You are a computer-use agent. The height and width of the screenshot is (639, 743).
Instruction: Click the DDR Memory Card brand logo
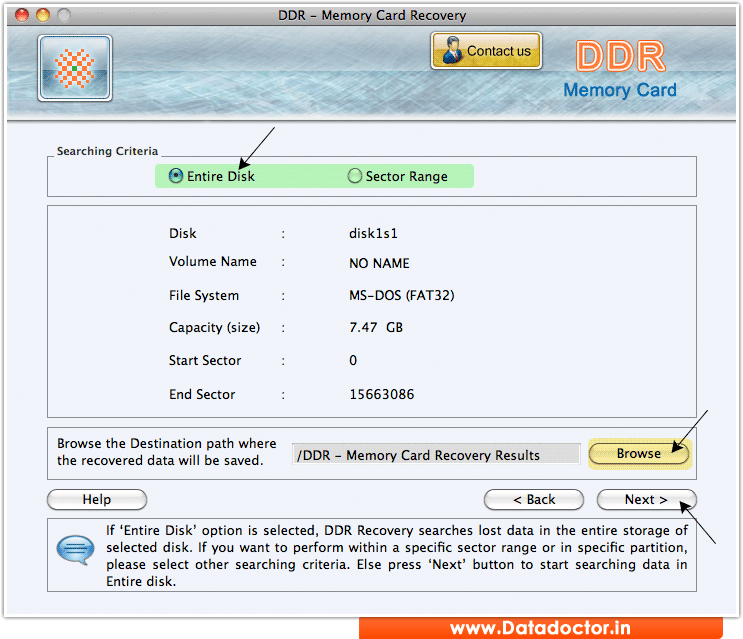pyautogui.click(x=620, y=70)
